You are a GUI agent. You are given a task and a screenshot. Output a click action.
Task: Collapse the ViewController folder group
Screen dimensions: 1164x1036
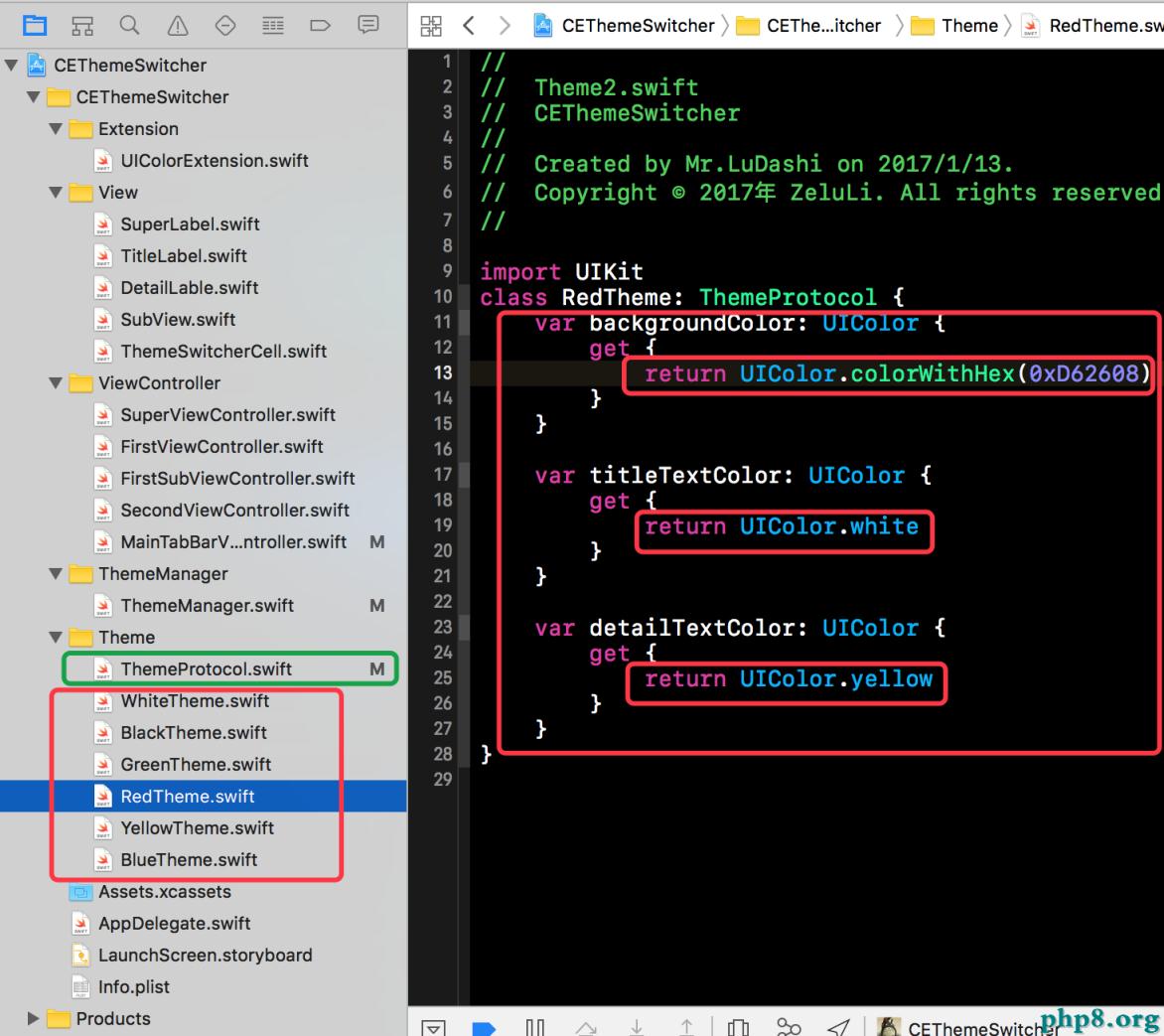pos(56,383)
